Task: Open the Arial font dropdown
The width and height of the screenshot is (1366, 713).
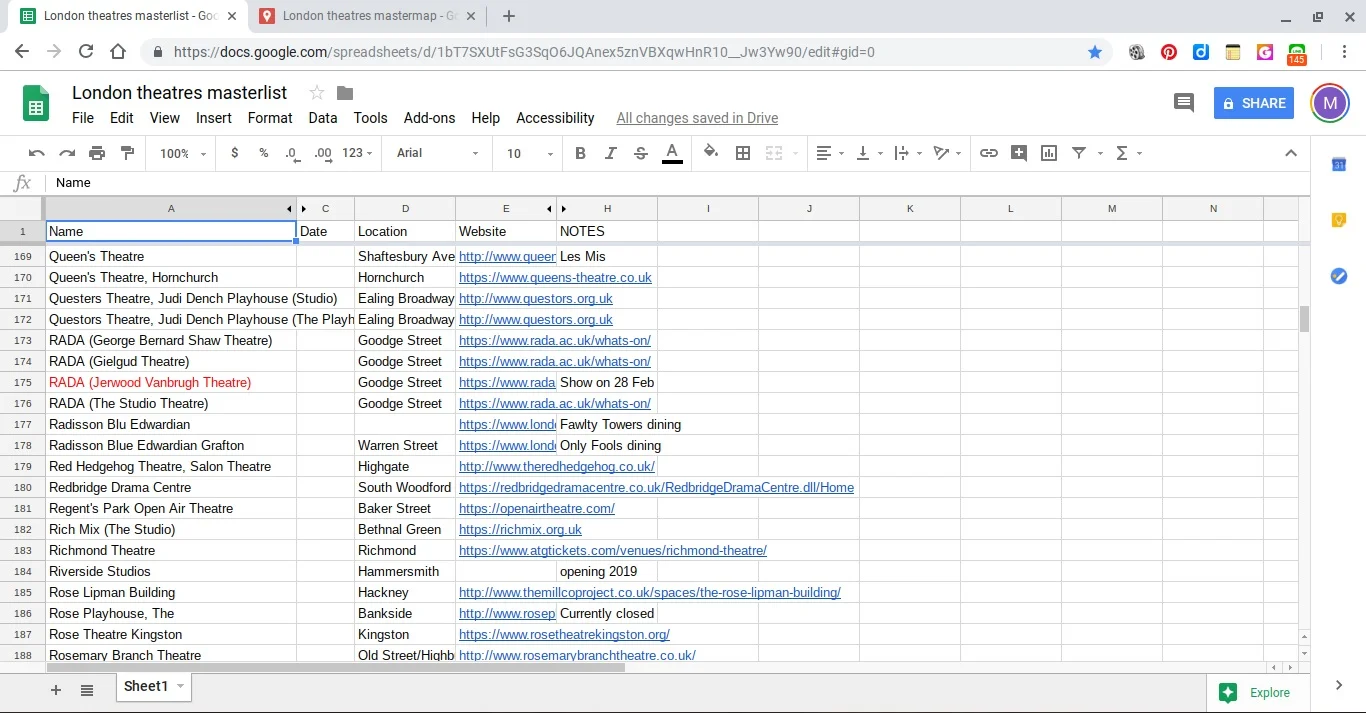Action: coord(436,153)
